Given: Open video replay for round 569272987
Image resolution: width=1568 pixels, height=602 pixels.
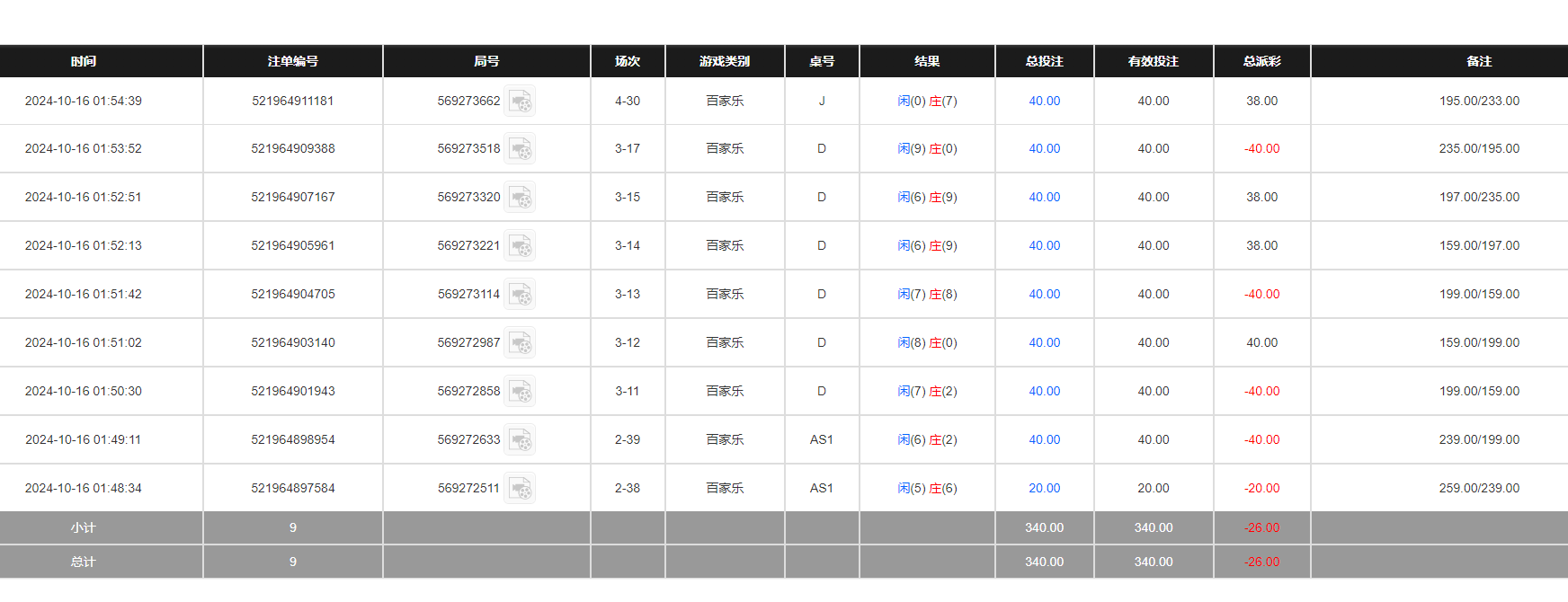Looking at the screenshot, I should tap(520, 342).
